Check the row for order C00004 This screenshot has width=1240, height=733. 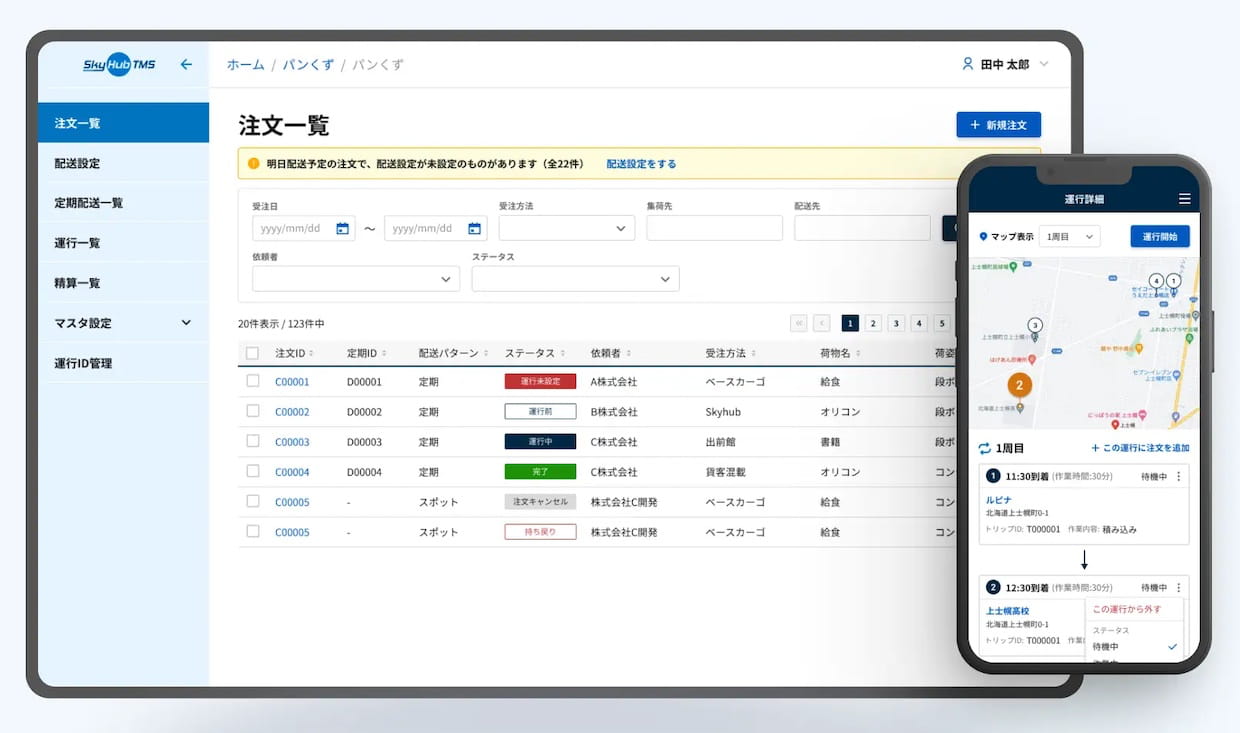pyautogui.click(x=253, y=471)
